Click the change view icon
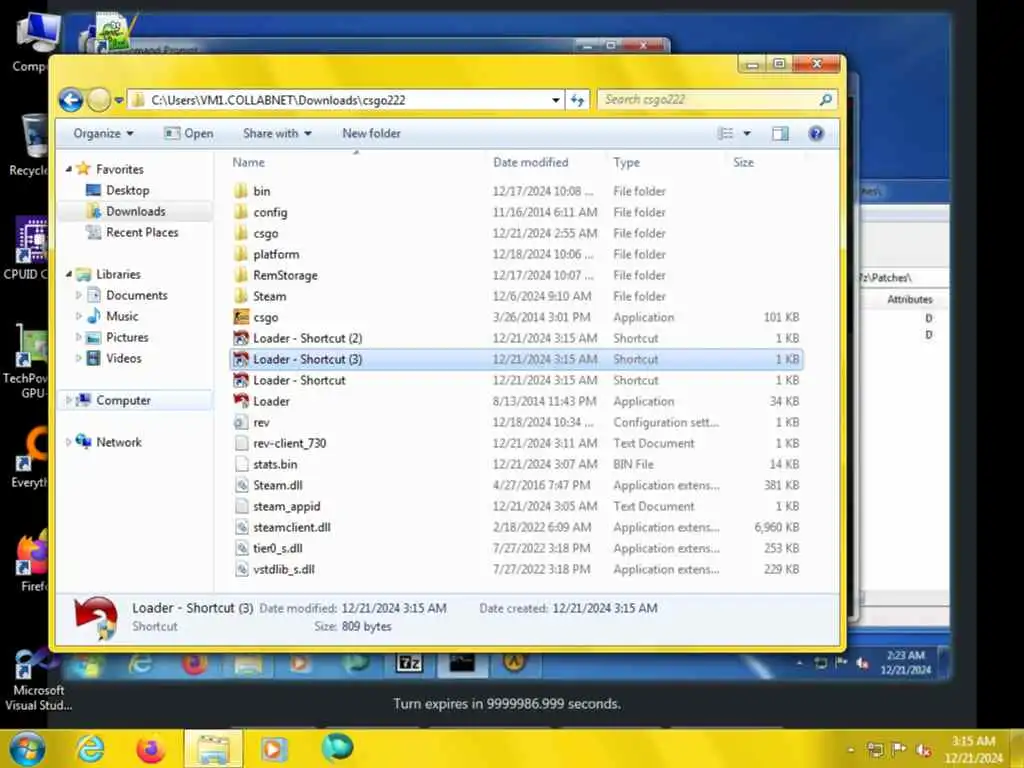Viewport: 1024px width, 768px height. [x=726, y=133]
